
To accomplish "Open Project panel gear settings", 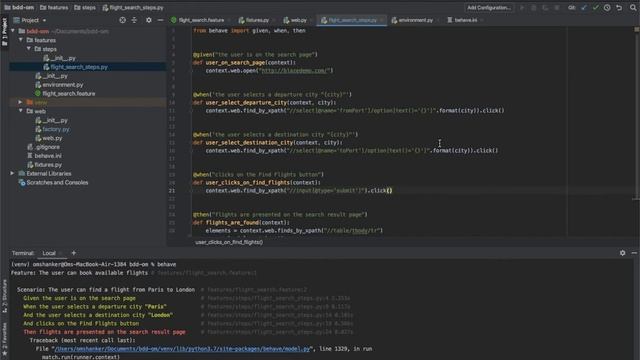I will [149, 20].
